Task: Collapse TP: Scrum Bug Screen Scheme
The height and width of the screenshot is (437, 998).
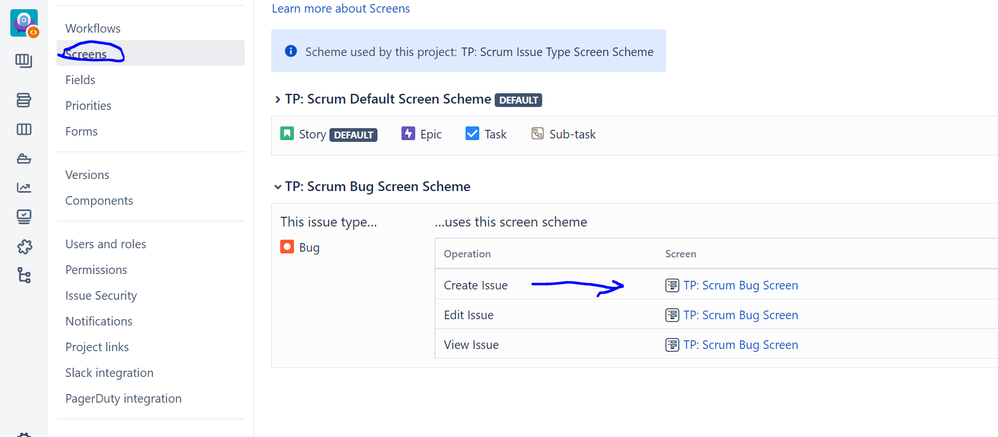Action: tap(278, 187)
